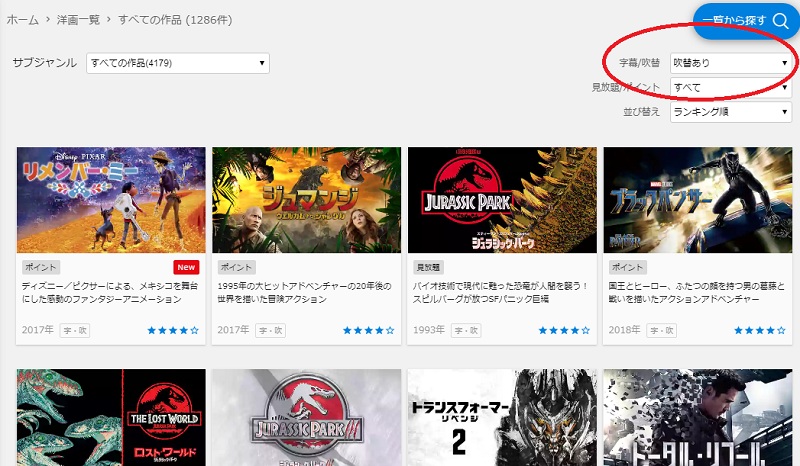Click すべての作品 (1286件) breadcrumb

(x=175, y=20)
